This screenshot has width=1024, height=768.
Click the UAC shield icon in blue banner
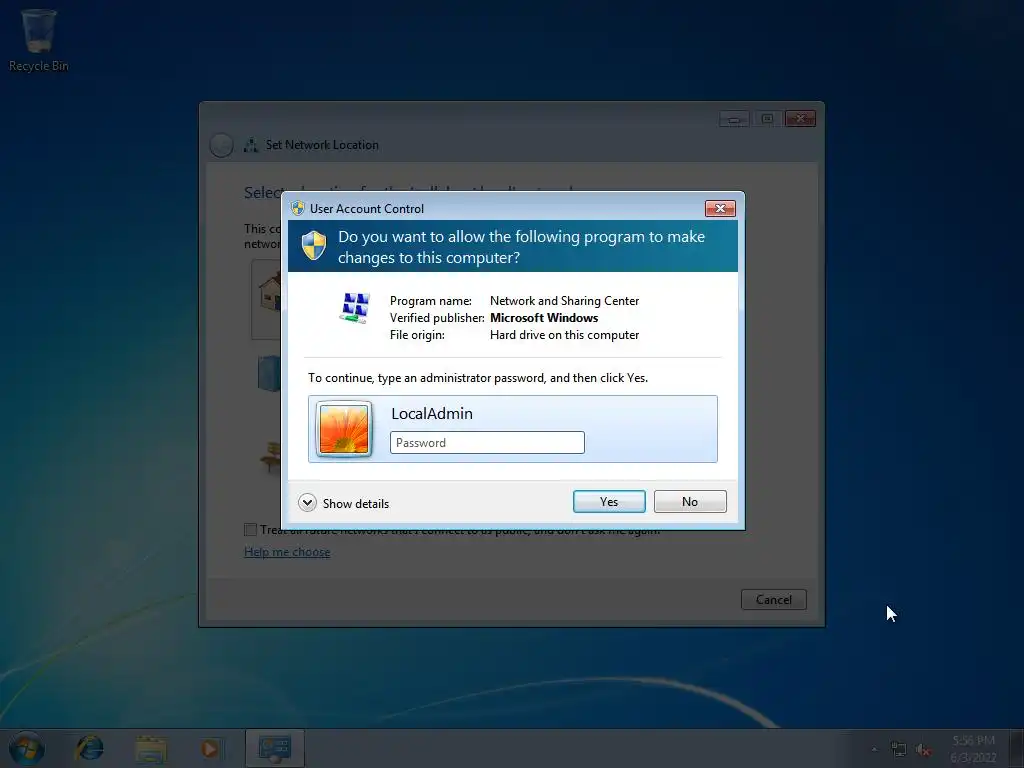point(314,246)
